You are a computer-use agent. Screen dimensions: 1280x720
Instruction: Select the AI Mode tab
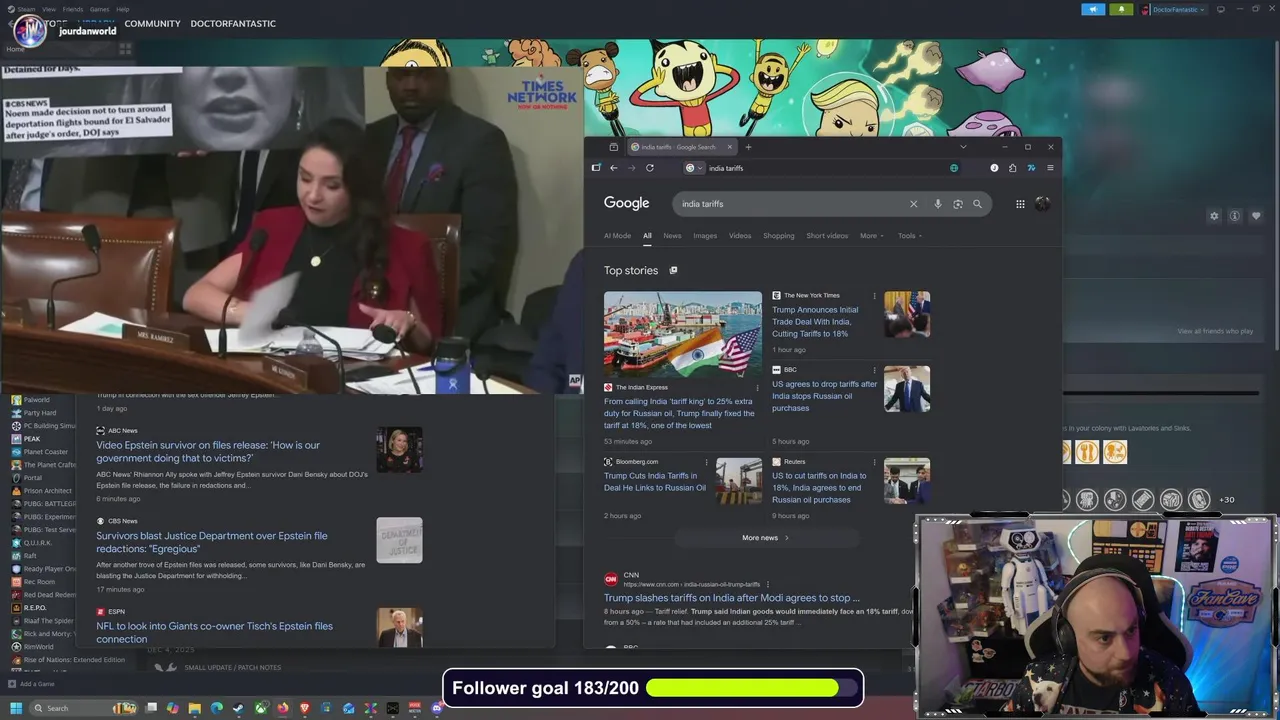click(x=617, y=236)
